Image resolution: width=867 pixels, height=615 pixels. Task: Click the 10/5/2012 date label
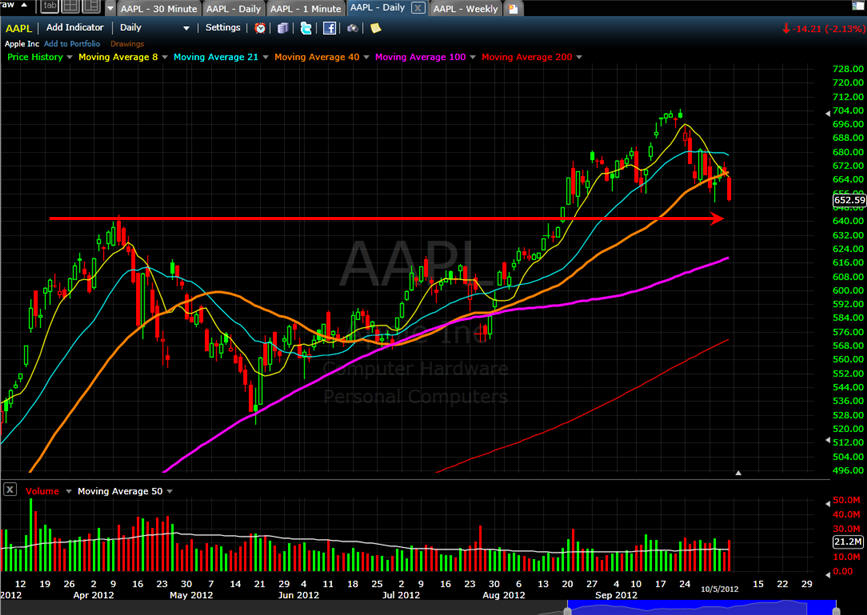(719, 589)
